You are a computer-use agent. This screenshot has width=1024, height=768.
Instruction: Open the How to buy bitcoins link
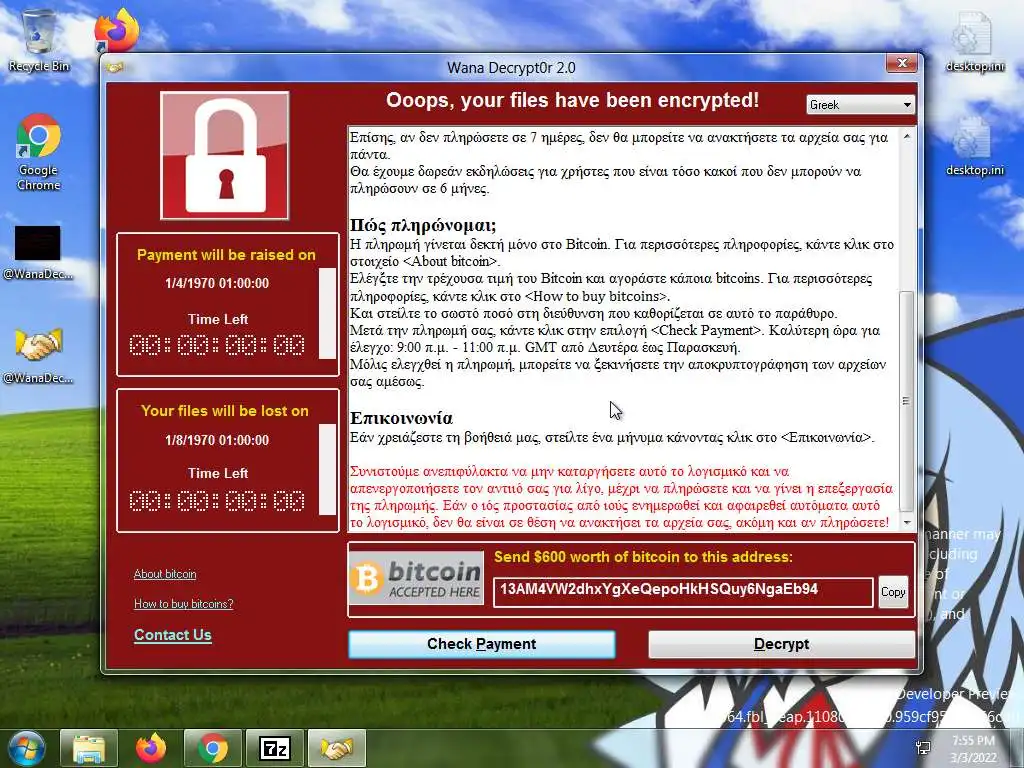click(184, 603)
